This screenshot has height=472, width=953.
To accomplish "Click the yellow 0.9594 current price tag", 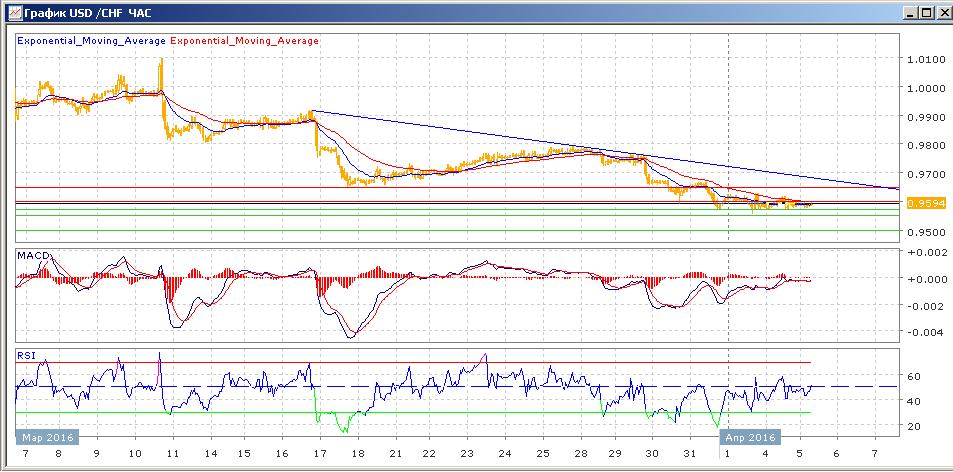I will [x=926, y=203].
